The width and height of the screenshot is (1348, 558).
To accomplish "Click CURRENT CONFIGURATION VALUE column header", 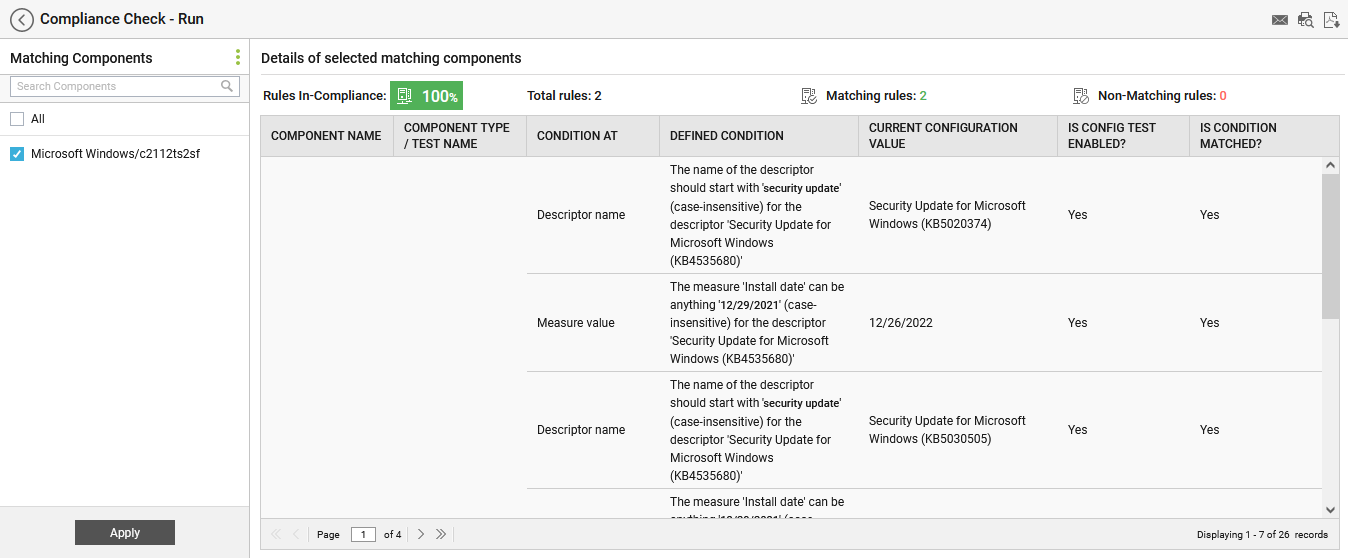I will pos(957,136).
